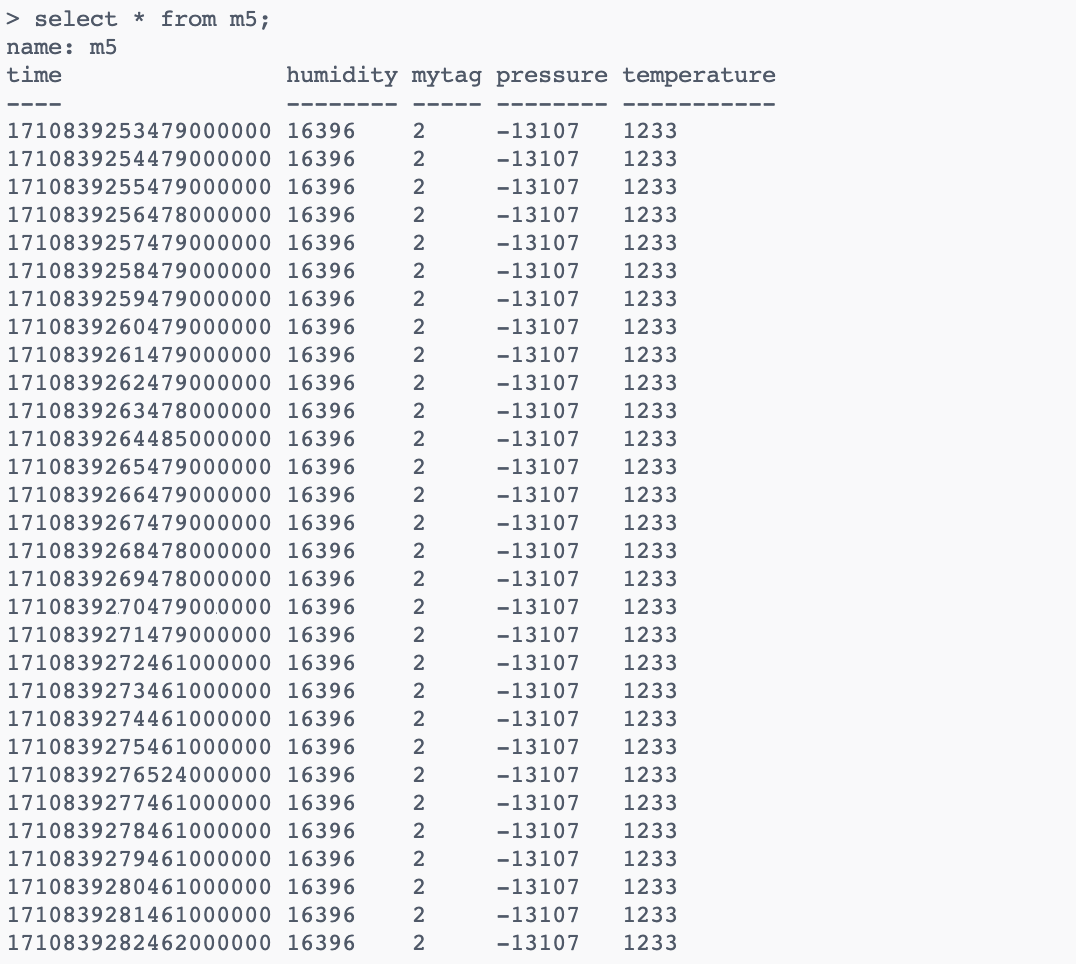
Task: Select timestamp 1710839264485000000
Action: (x=138, y=439)
